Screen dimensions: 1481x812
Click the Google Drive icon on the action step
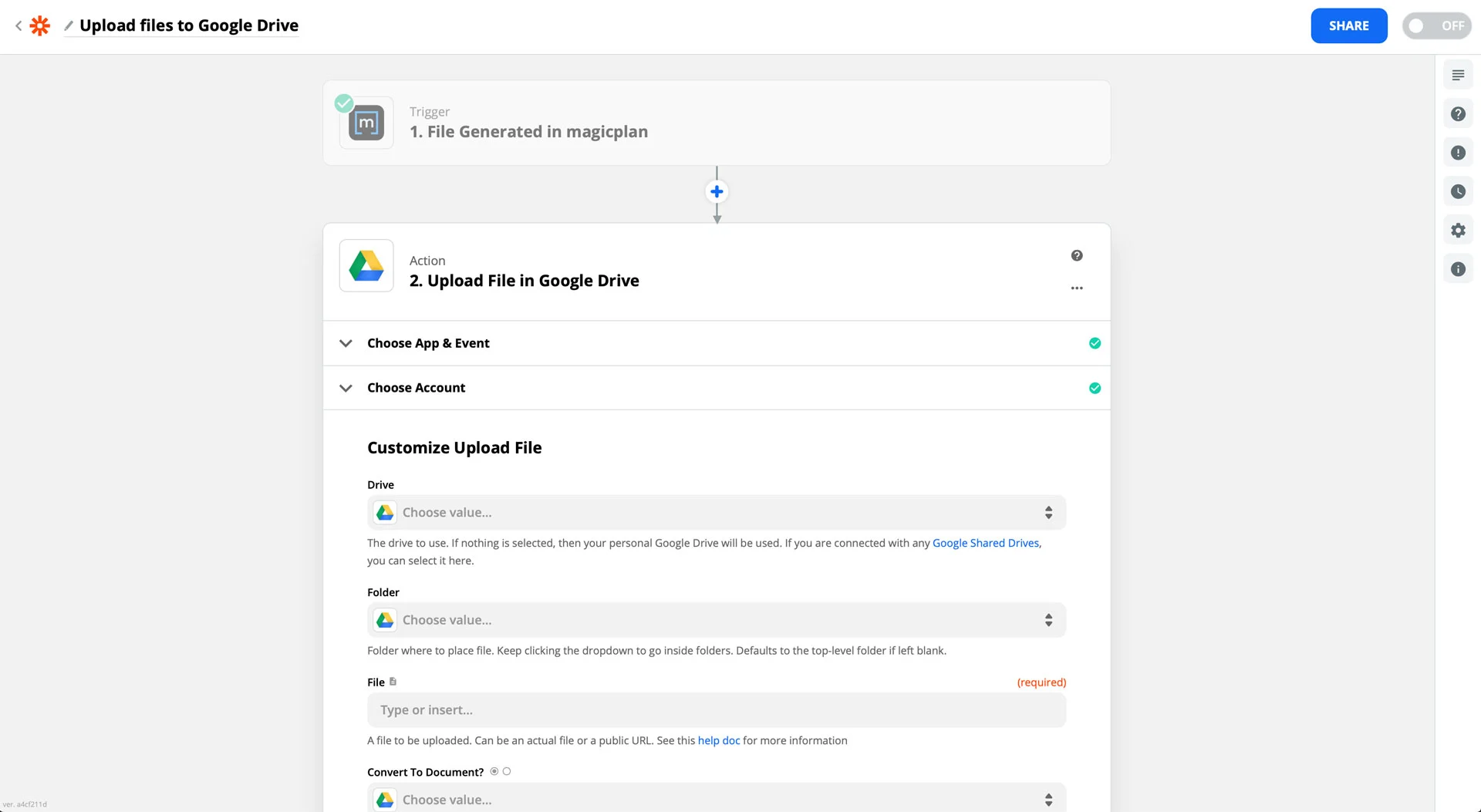point(366,265)
